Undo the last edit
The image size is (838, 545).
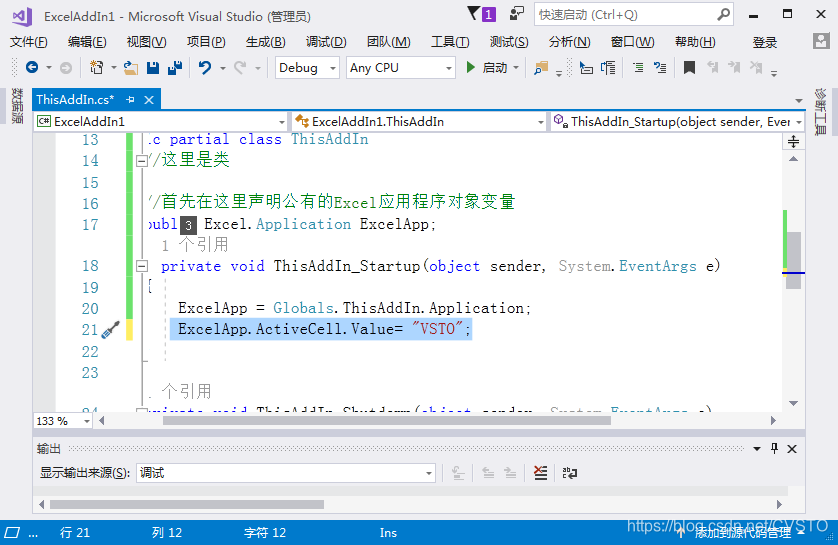tap(205, 67)
